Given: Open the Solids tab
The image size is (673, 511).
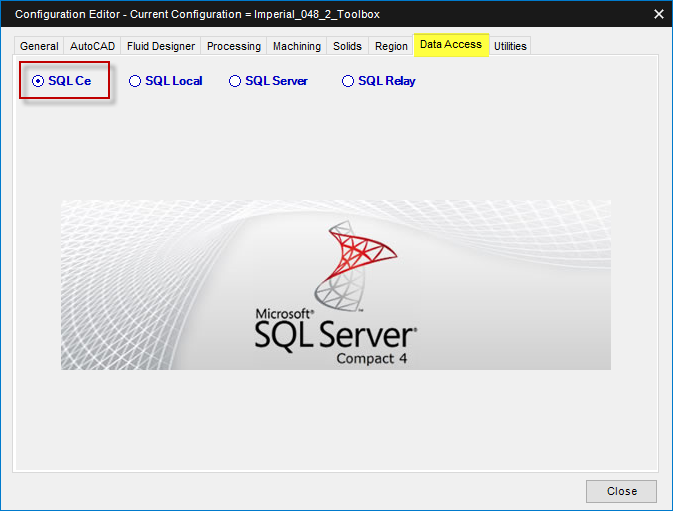Looking at the screenshot, I should 347,46.
